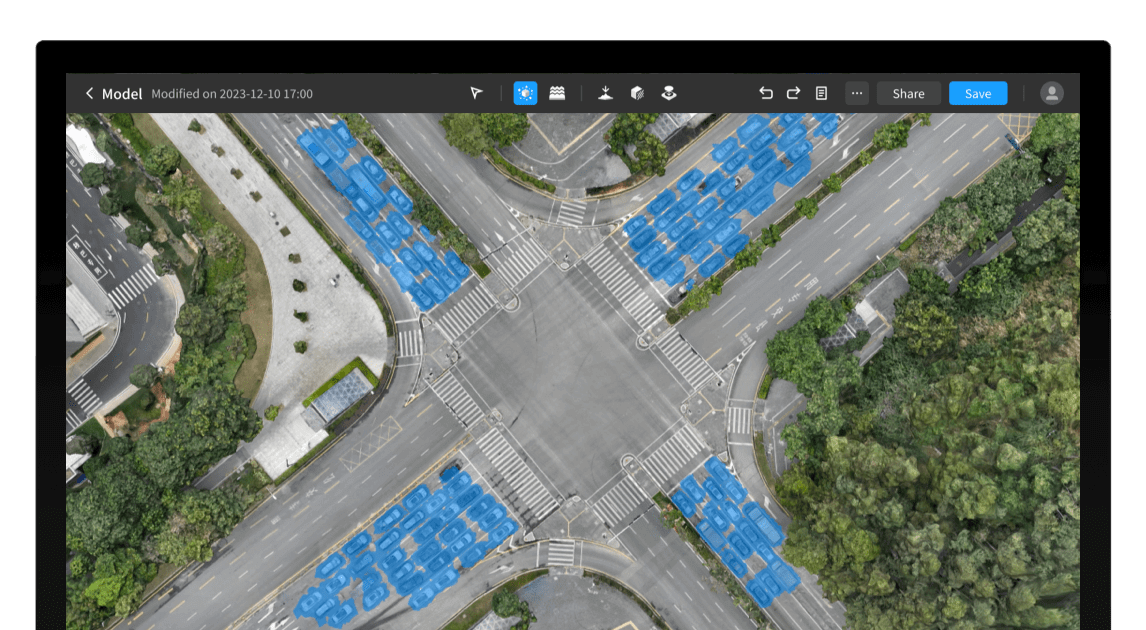The image size is (1146, 630).
Task: Click the 3D mesh model icon
Action: 636,93
